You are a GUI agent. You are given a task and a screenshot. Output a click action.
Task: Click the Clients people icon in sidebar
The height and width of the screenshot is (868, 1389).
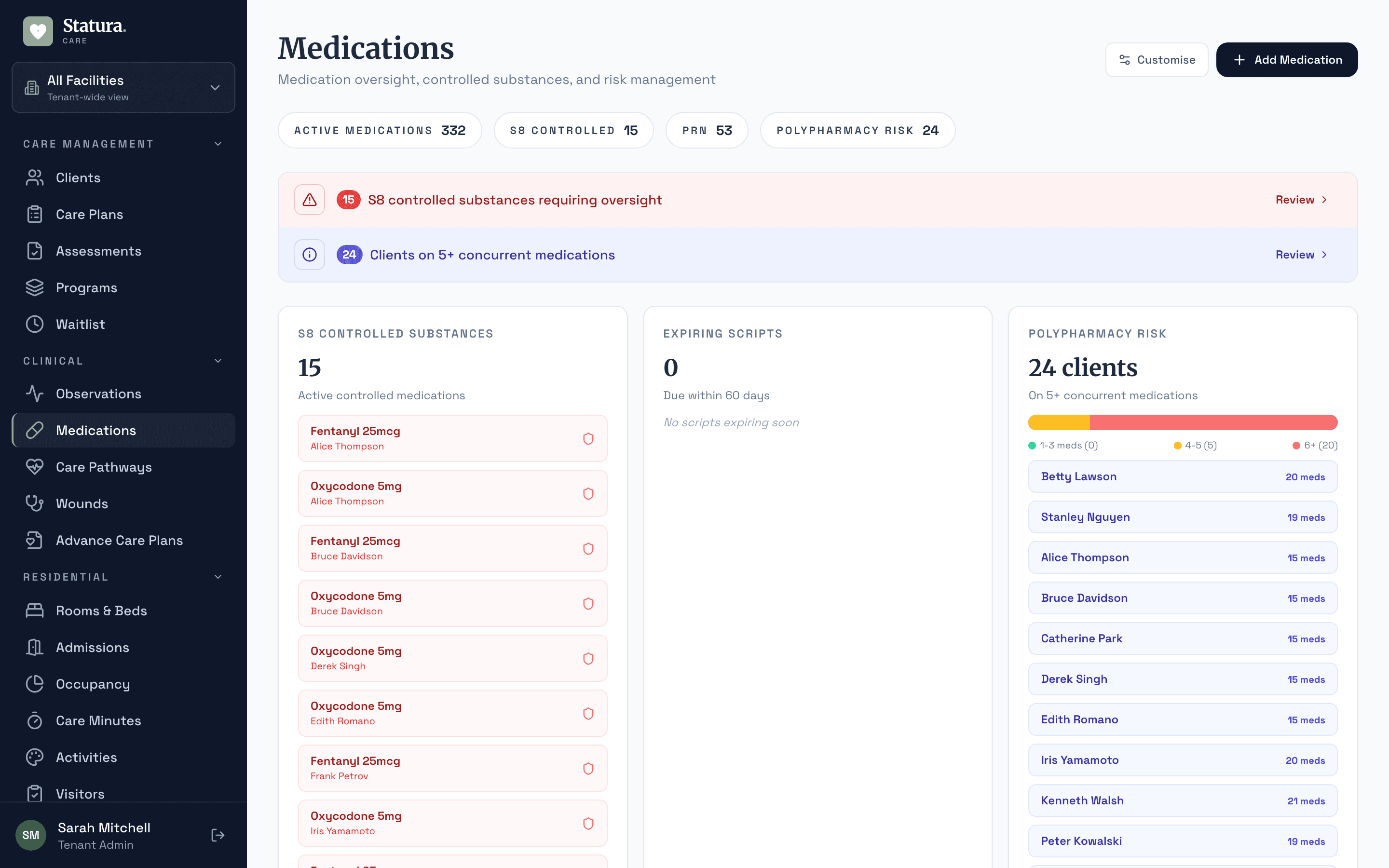coord(35,178)
